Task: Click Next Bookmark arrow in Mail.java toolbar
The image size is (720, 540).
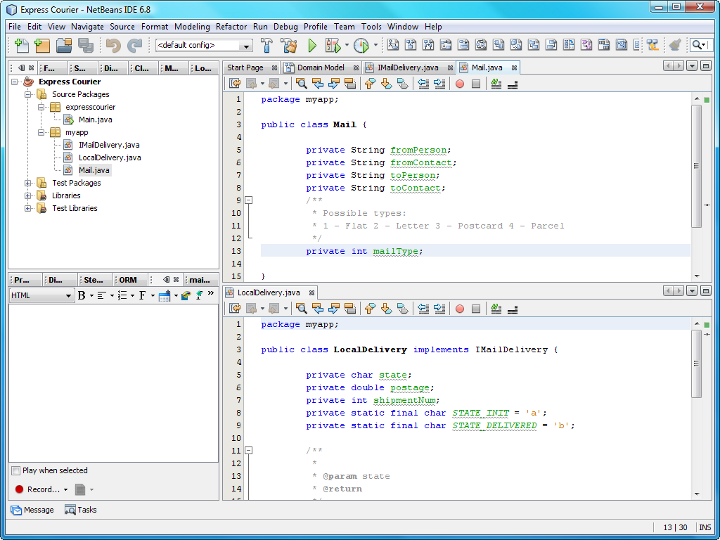Action: (x=387, y=84)
